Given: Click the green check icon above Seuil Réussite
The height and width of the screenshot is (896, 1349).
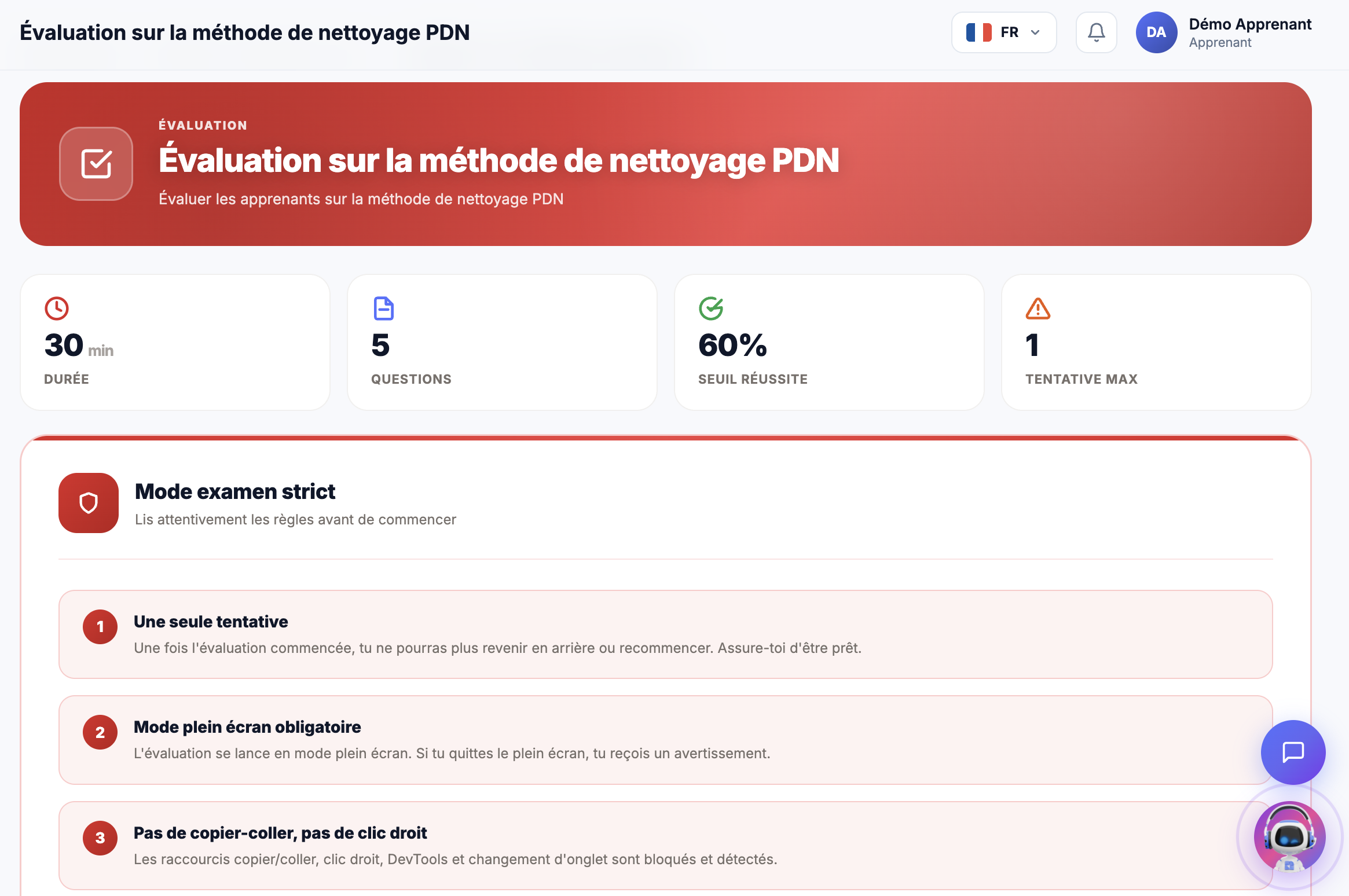Looking at the screenshot, I should pyautogui.click(x=711, y=309).
